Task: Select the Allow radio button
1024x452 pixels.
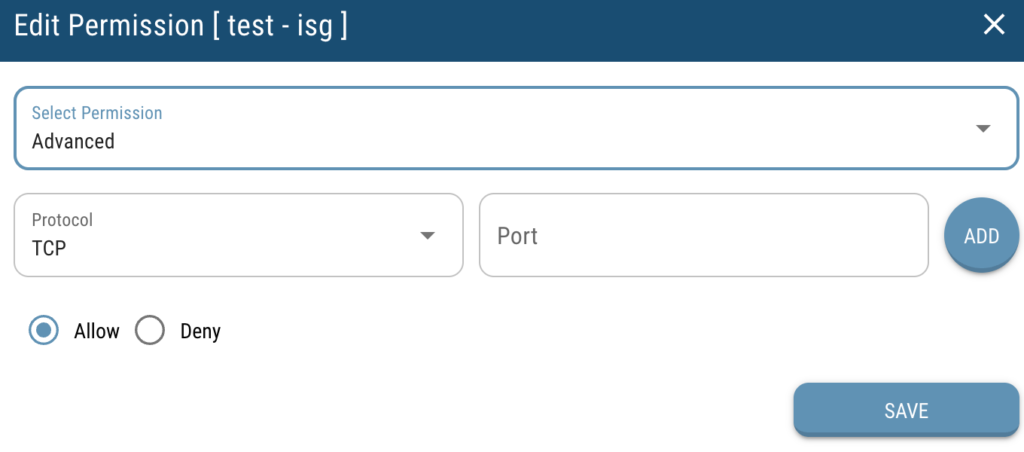Action: click(x=44, y=331)
